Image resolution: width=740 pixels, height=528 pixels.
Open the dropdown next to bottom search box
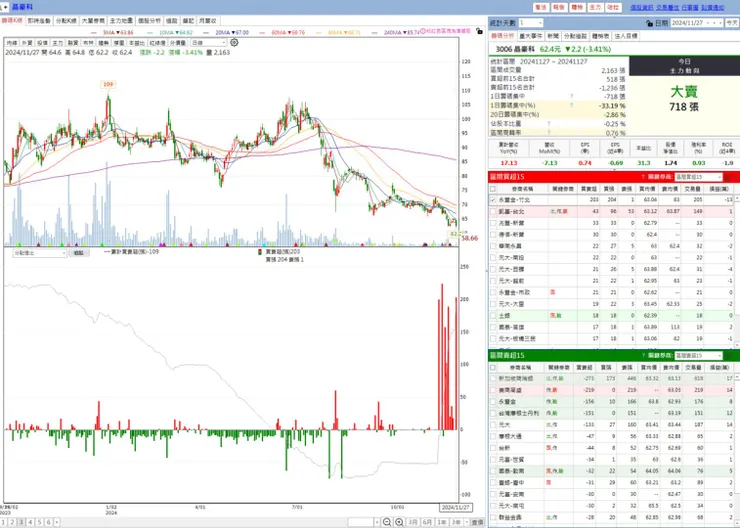[377, 522]
